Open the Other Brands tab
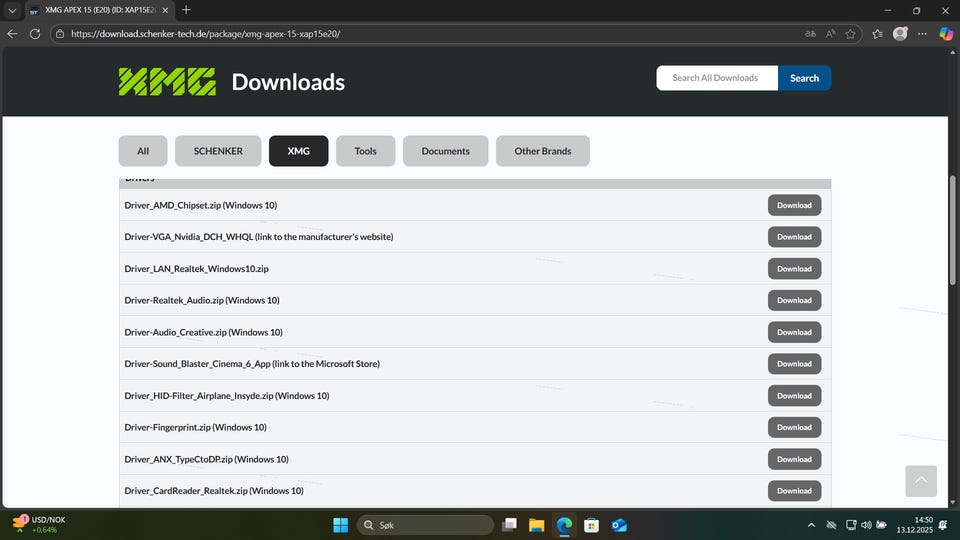Screen dimensions: 960x540 [x=543, y=151]
